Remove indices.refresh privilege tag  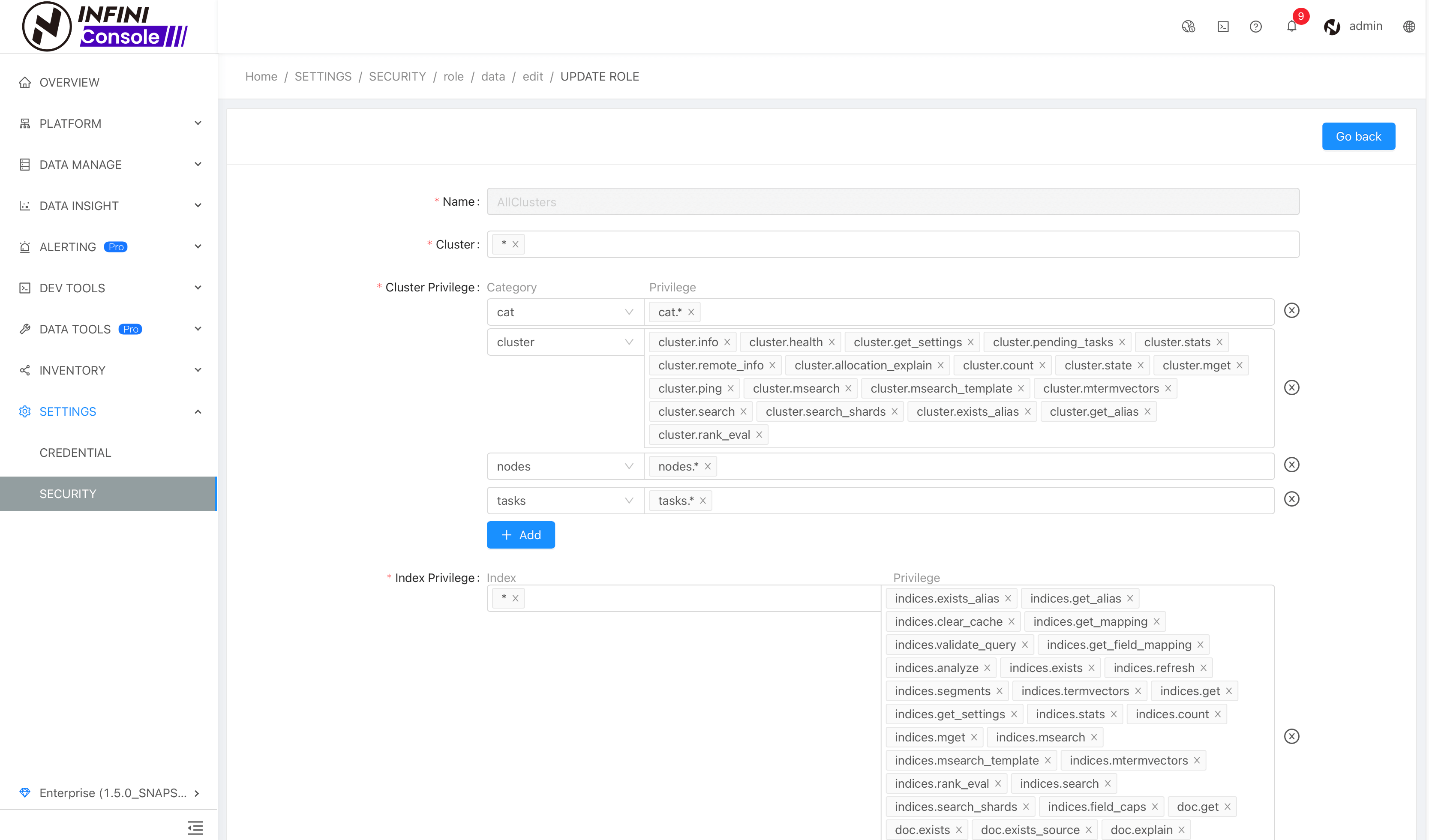1203,668
